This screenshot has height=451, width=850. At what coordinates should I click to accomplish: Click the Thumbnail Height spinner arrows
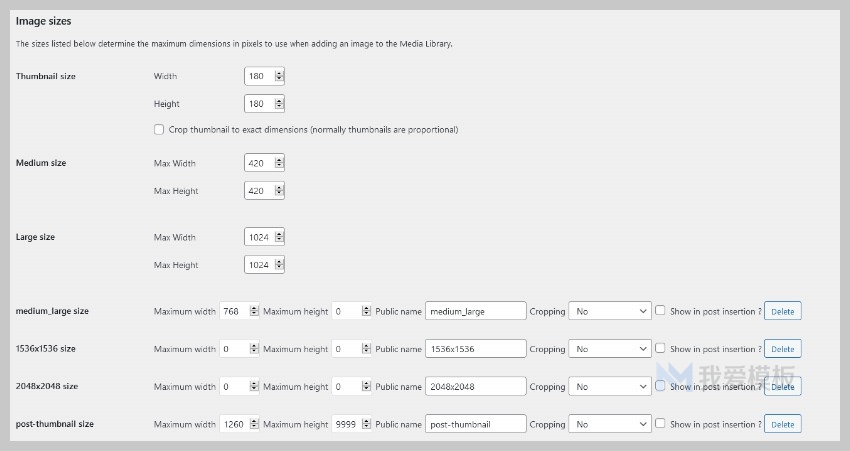point(279,104)
